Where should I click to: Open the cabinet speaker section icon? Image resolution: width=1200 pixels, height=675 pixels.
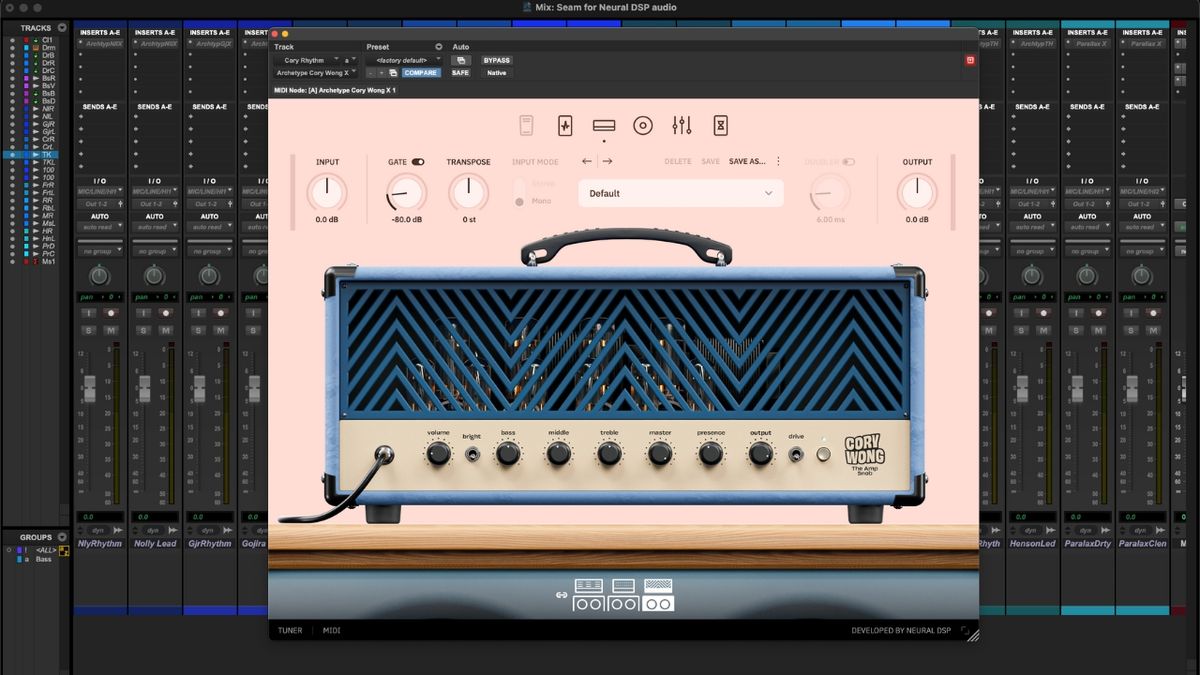643,126
